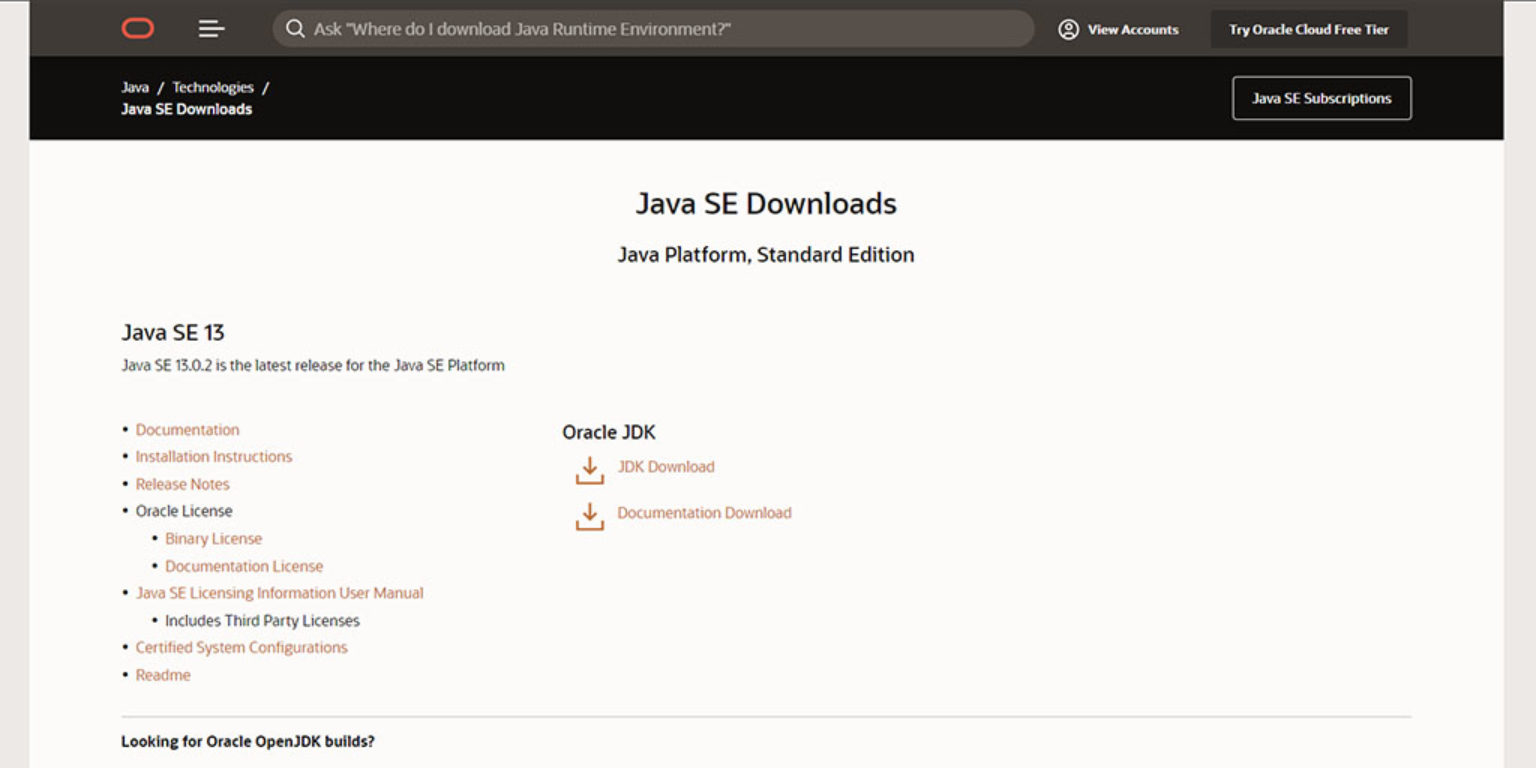
Task: Go to Technologies breadcrumb
Action: tap(213, 87)
